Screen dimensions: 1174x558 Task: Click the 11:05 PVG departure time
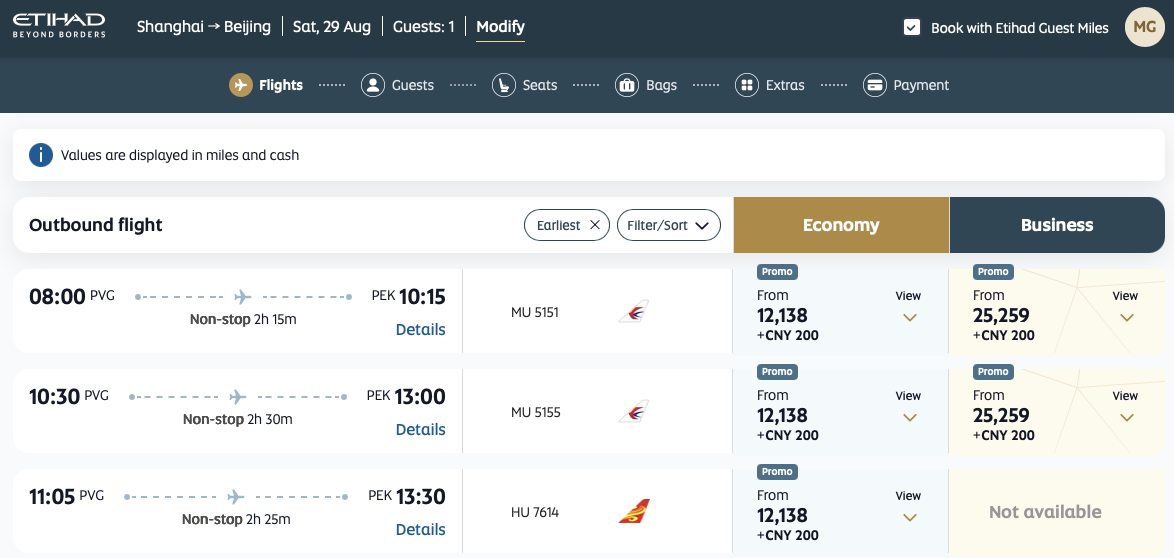tap(67, 497)
